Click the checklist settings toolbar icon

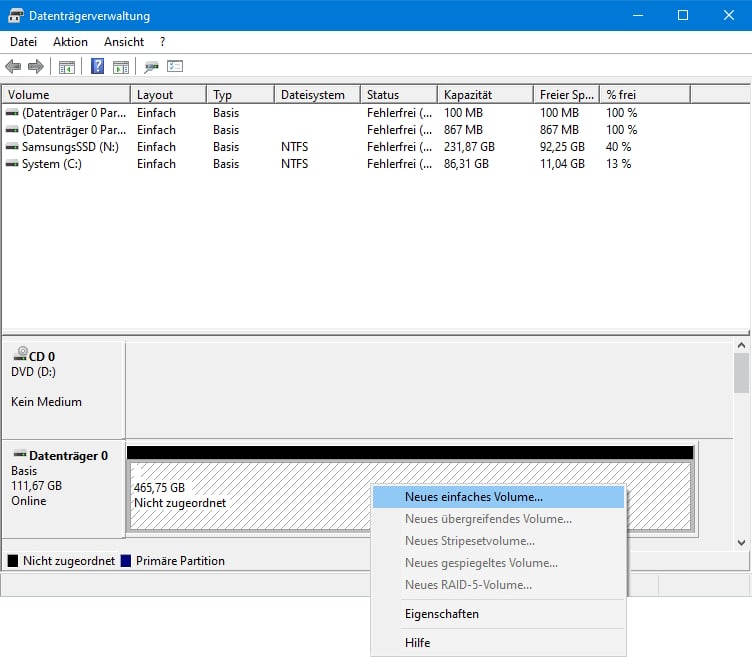pos(175,66)
